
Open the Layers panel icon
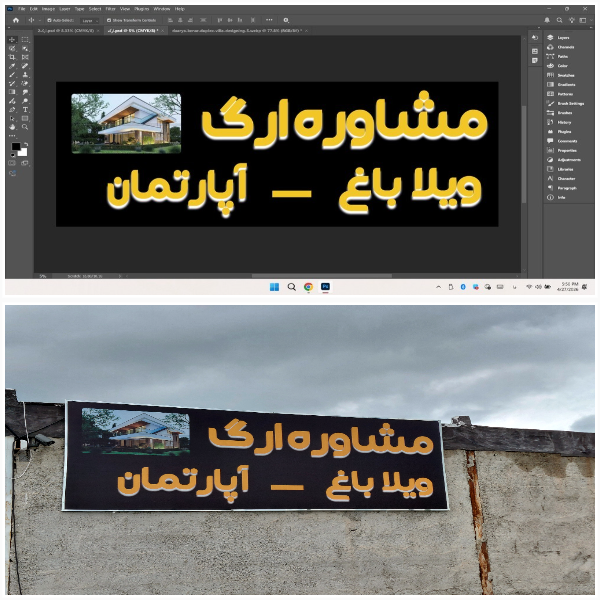pyautogui.click(x=550, y=38)
